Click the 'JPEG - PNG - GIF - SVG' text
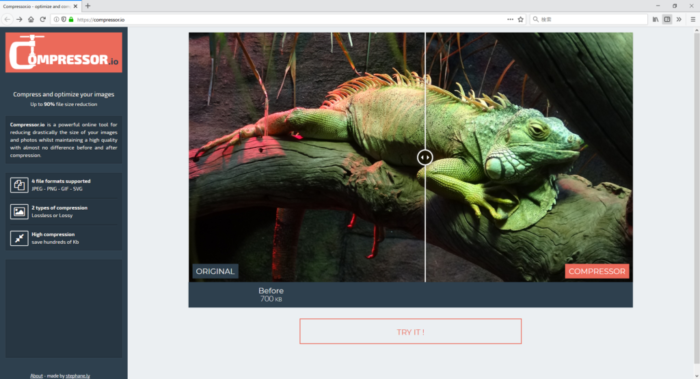Screen dimensions: 700x379 point(57,189)
